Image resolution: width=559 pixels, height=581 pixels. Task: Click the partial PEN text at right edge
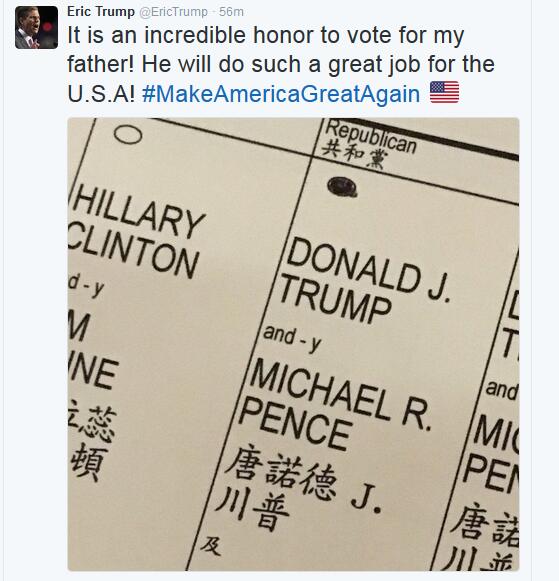(x=490, y=473)
